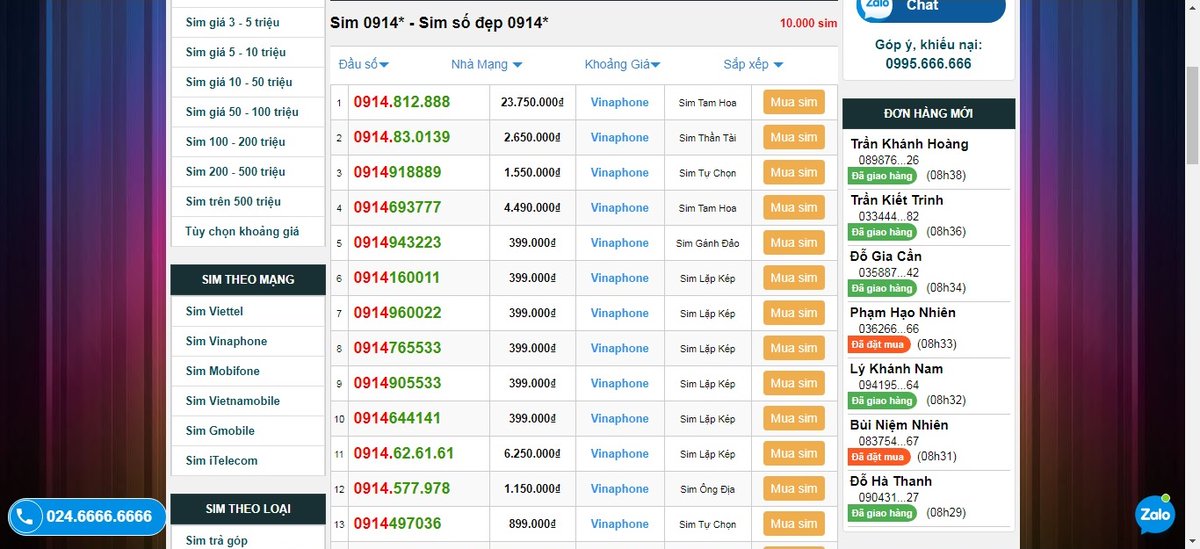Click Mua sim for 0914.812.888
1200x549 pixels.
(x=794, y=102)
